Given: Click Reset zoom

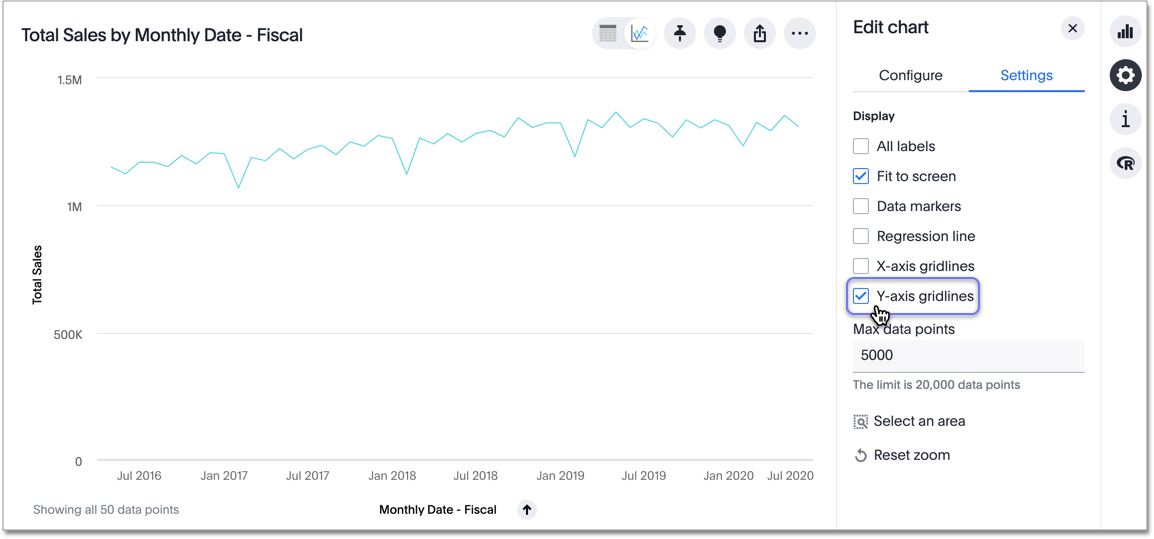Looking at the screenshot, I should pyautogui.click(x=901, y=455).
